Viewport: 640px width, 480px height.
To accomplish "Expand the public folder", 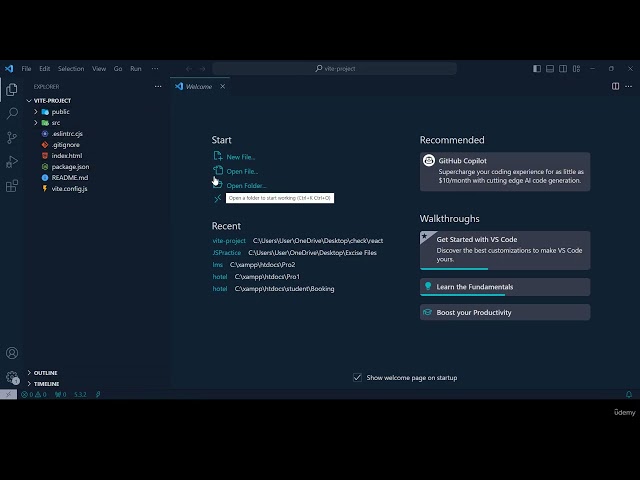I will 36,111.
